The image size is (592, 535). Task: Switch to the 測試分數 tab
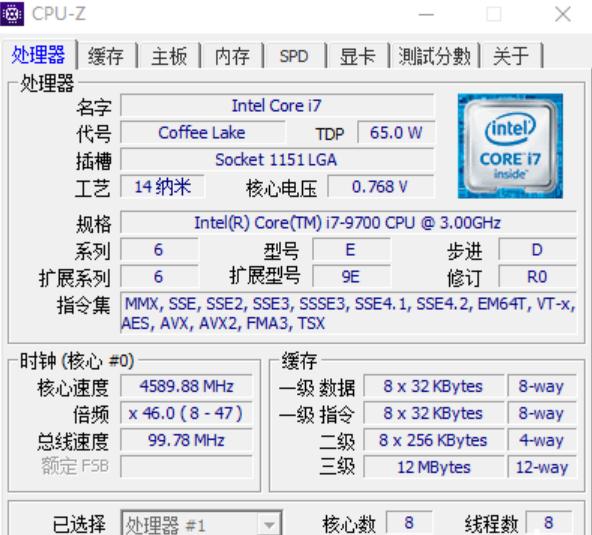[x=435, y=56]
